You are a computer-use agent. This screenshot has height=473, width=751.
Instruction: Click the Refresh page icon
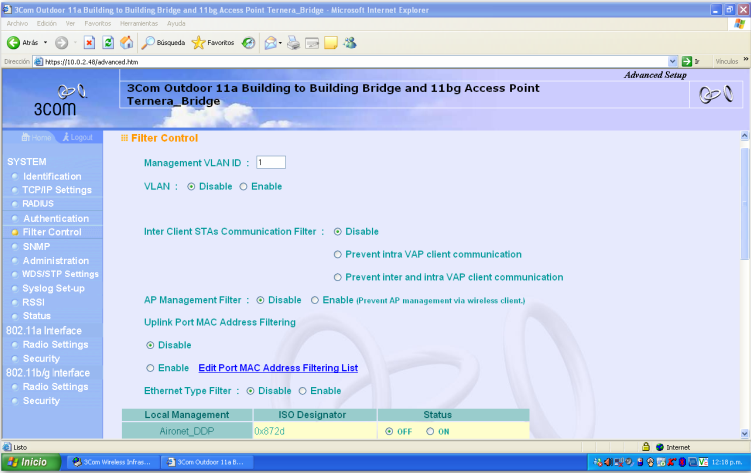point(108,43)
